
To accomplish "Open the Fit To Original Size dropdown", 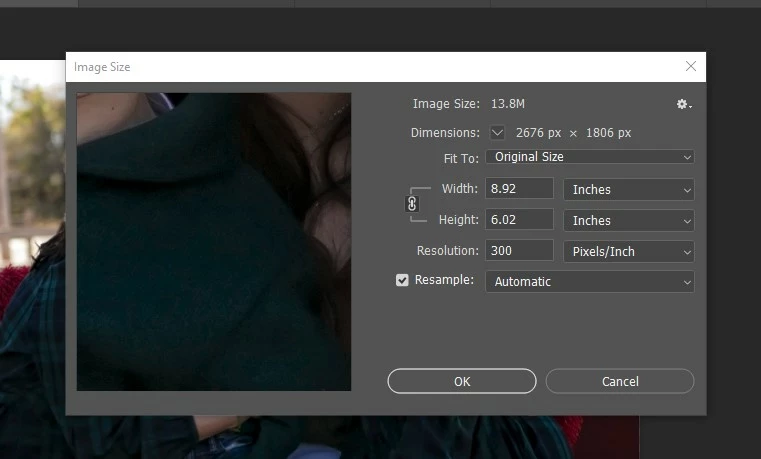I will click(x=590, y=157).
